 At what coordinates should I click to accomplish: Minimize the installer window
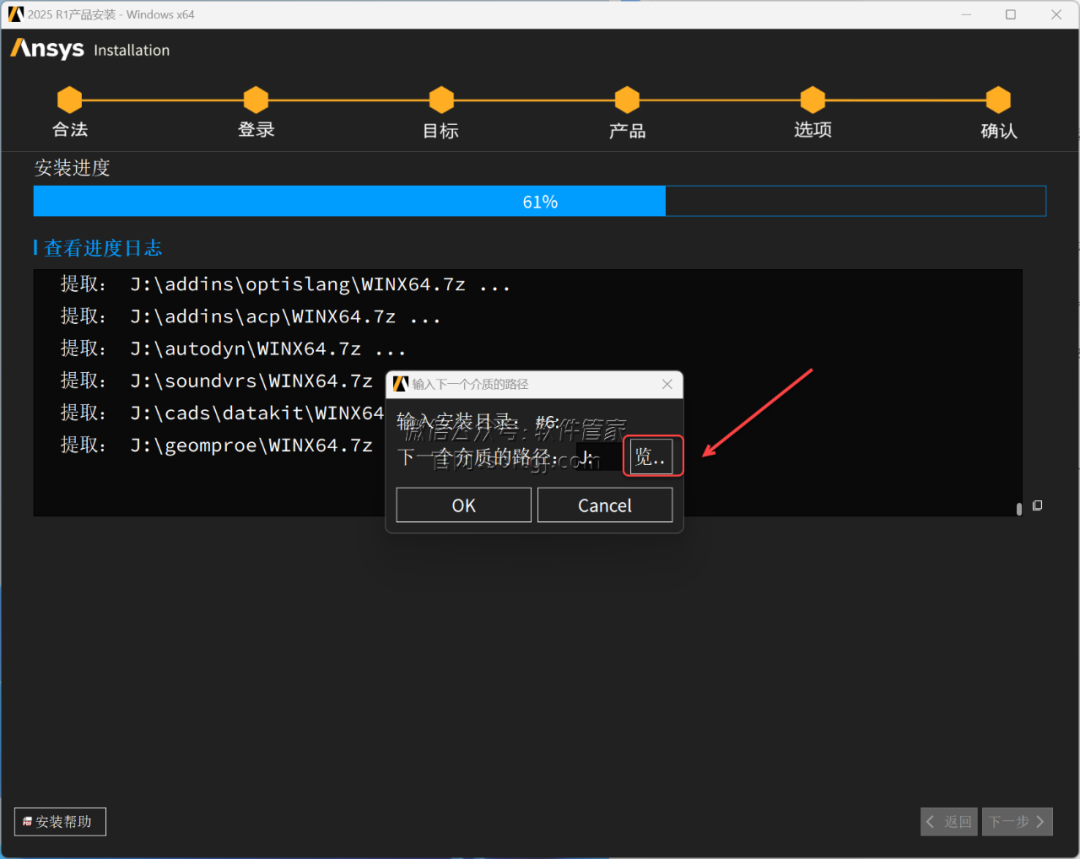[x=966, y=14]
